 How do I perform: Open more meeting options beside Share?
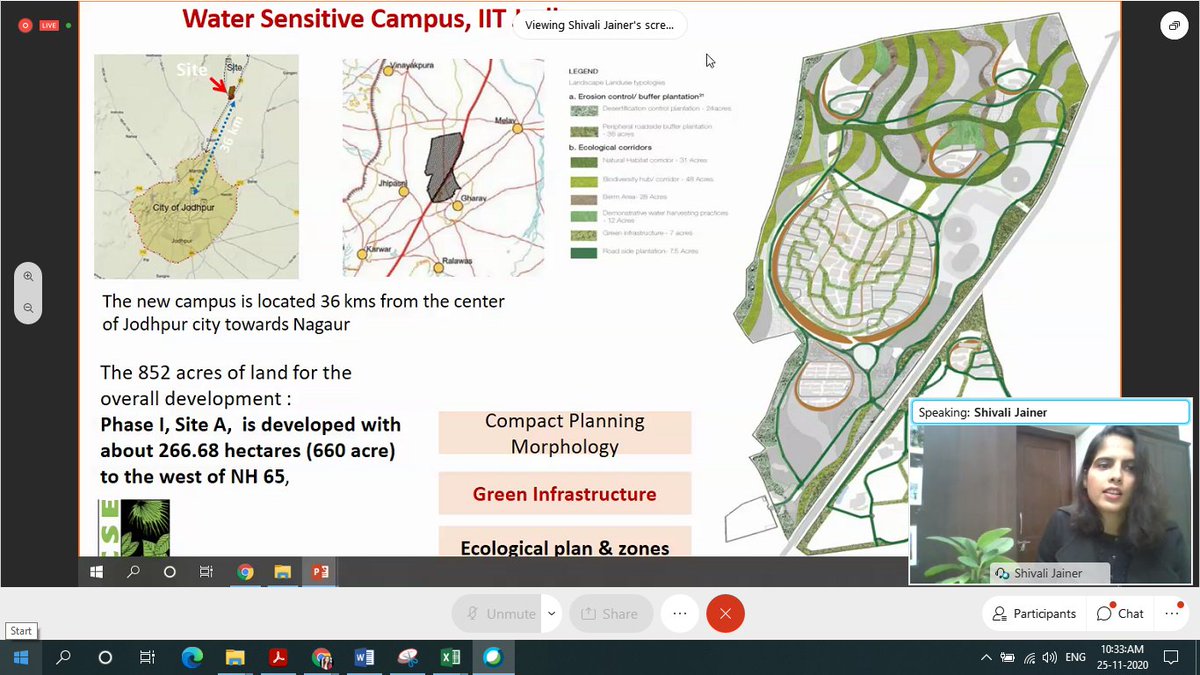pos(680,614)
